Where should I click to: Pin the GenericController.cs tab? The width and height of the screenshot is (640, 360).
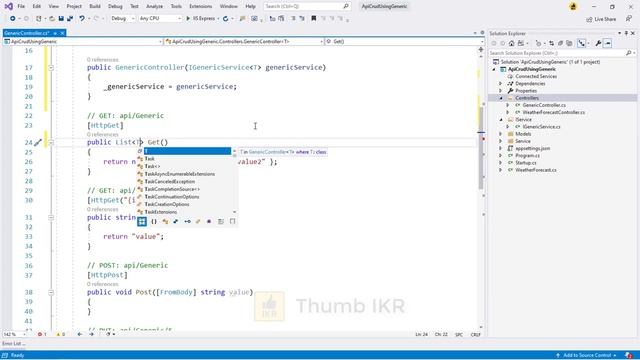click(x=55, y=33)
